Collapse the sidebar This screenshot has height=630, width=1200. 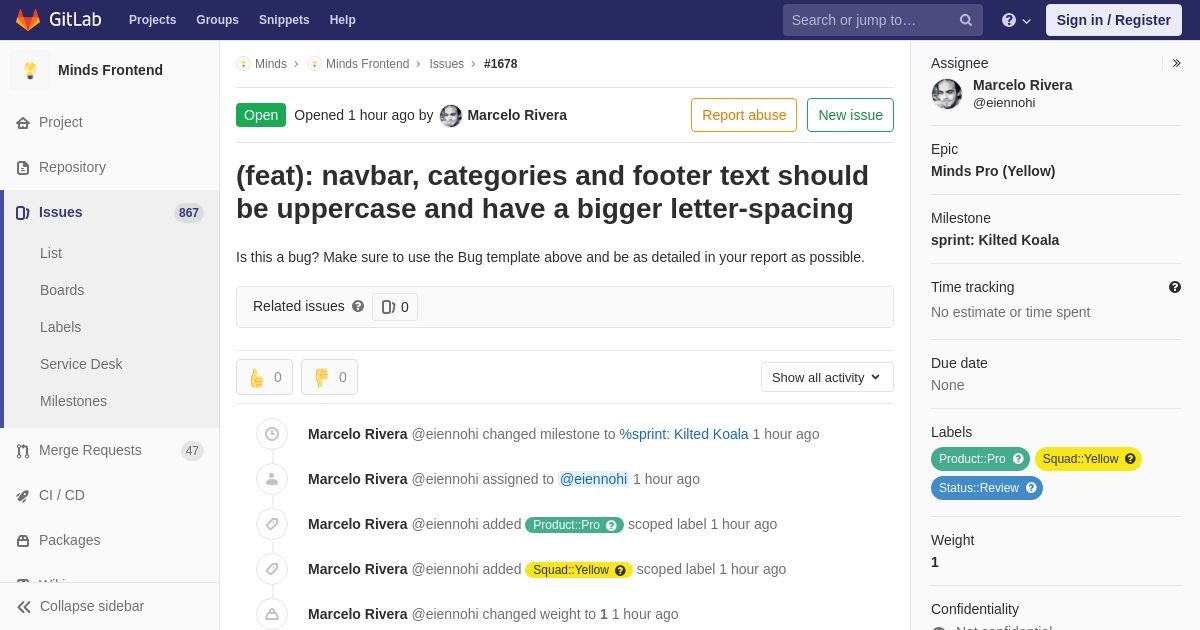[x=110, y=606]
